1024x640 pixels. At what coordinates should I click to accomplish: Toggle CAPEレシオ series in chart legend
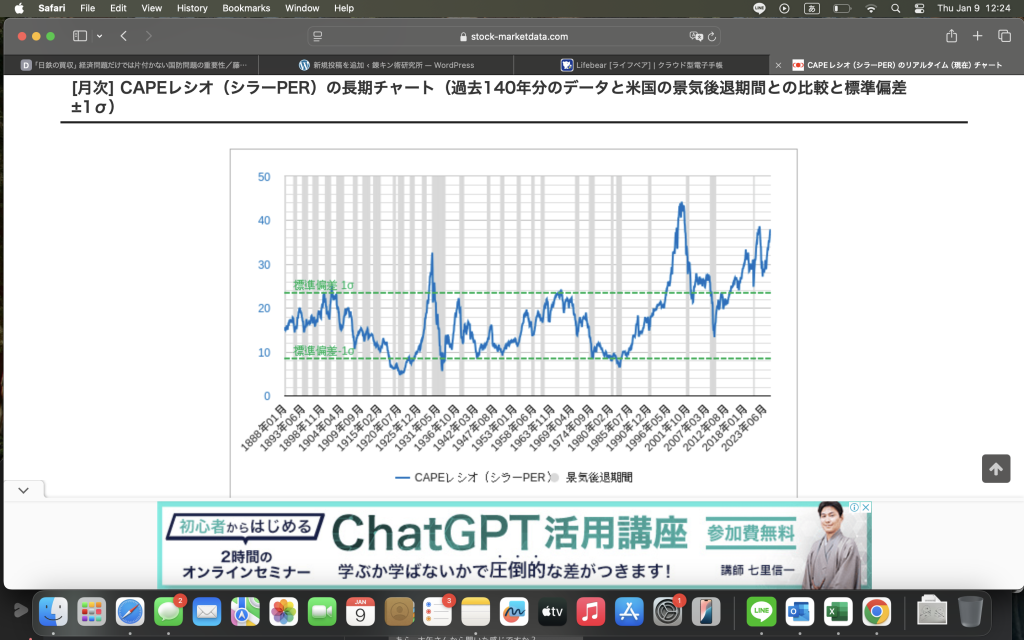click(472, 478)
